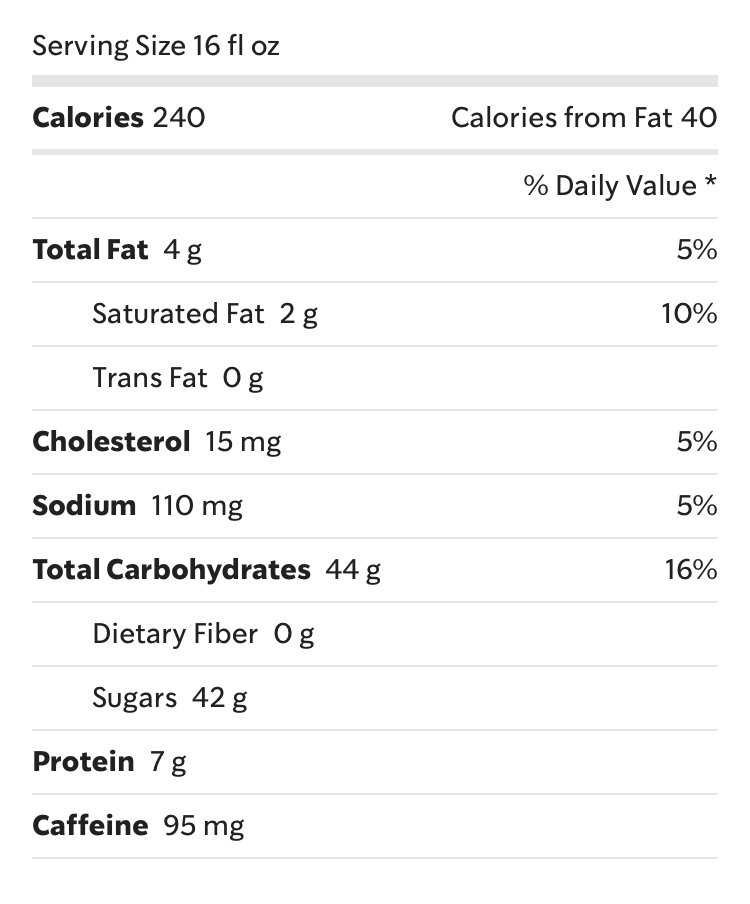The image size is (750, 904).
Task: Click the Cholesterol 15 mg label
Action: (157, 442)
